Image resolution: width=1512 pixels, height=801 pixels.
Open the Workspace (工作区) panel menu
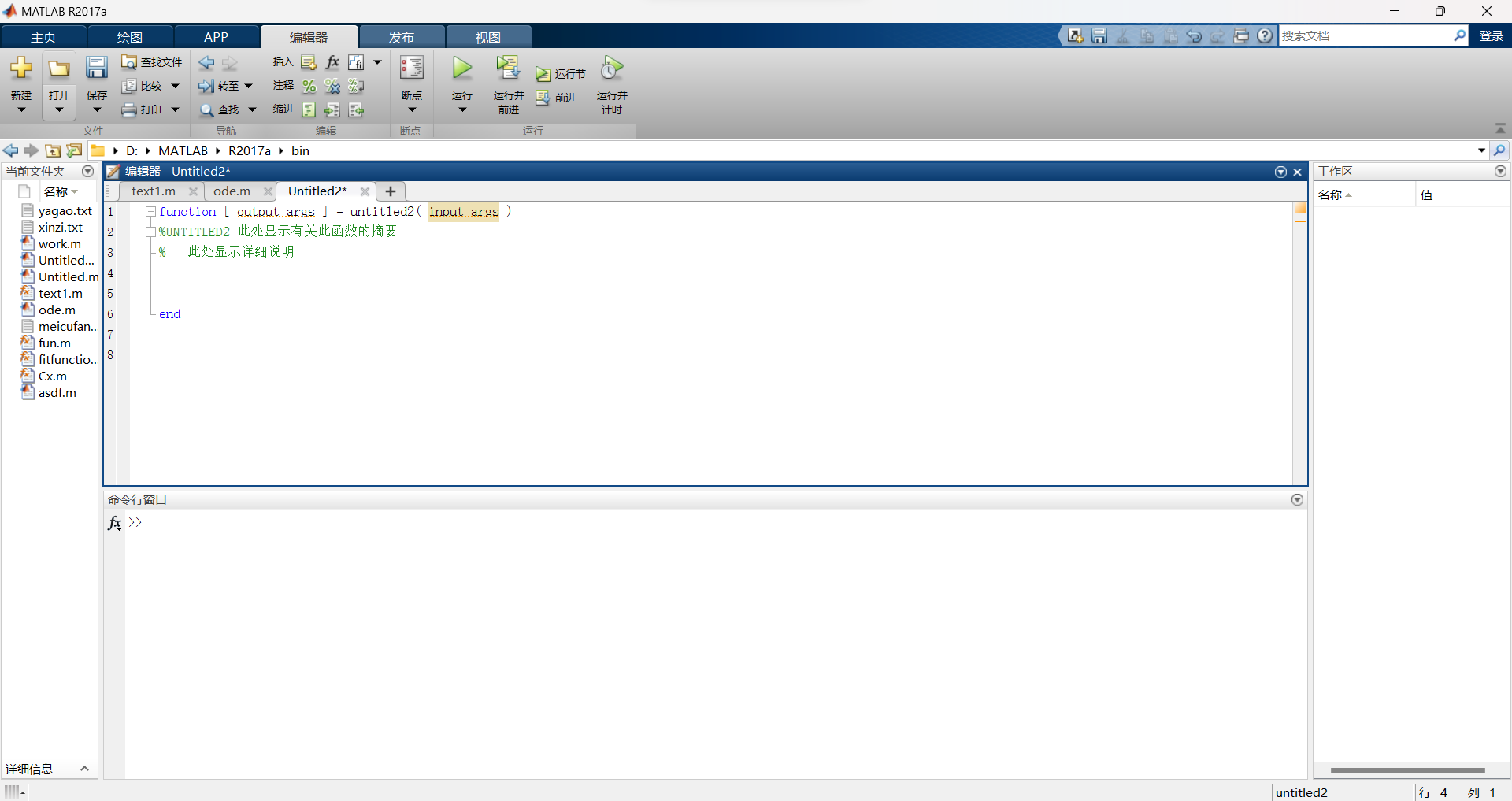(1500, 172)
